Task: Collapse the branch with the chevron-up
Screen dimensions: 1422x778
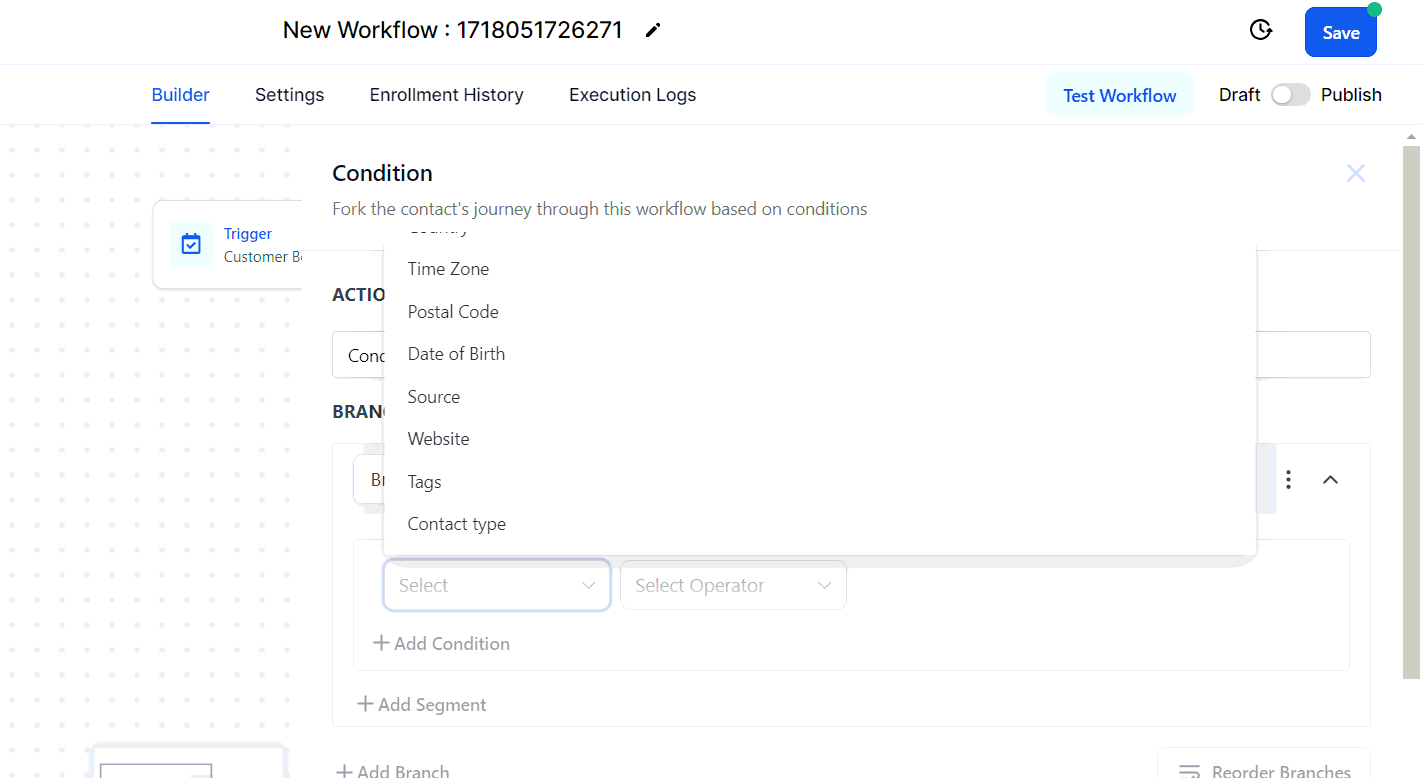Action: [x=1330, y=480]
